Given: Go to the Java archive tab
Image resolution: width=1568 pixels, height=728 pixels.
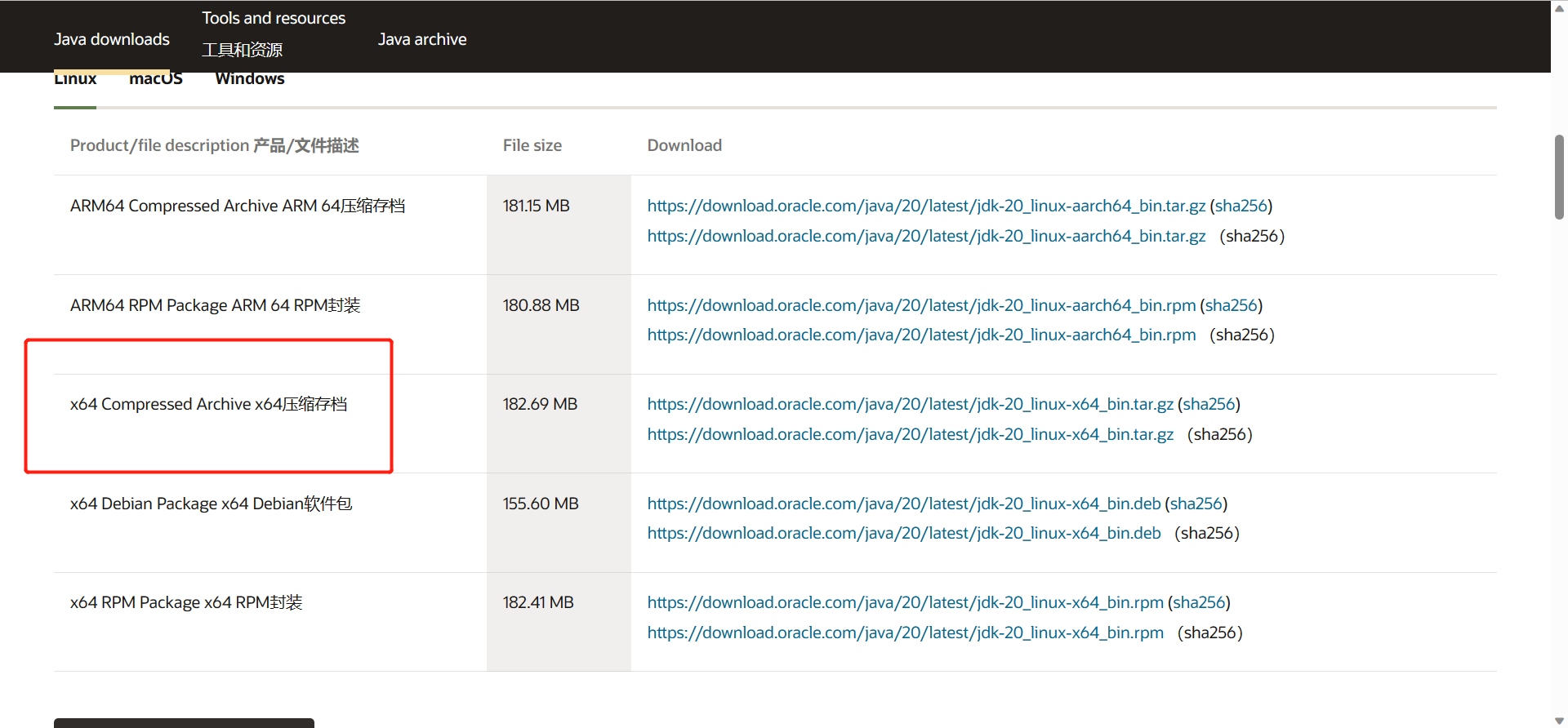Looking at the screenshot, I should pyautogui.click(x=422, y=39).
